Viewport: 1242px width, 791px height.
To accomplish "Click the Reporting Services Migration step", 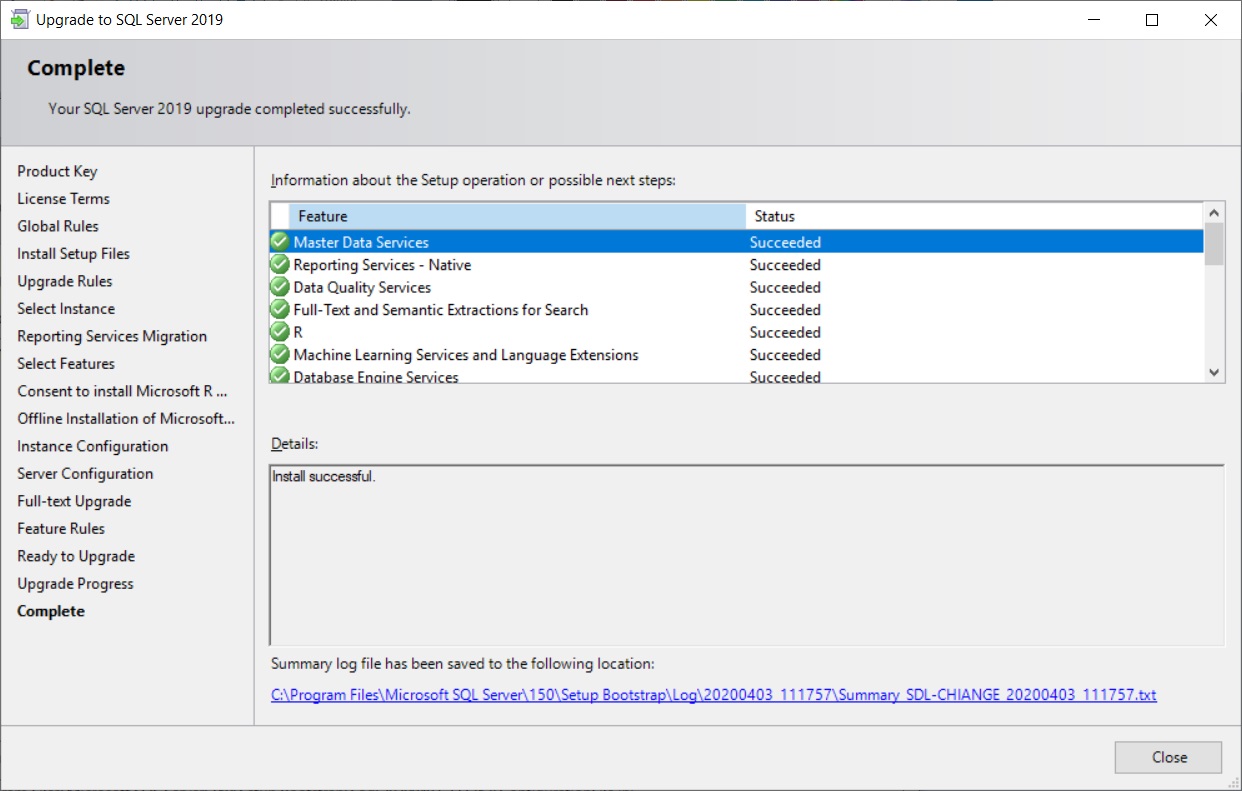I will tap(112, 336).
